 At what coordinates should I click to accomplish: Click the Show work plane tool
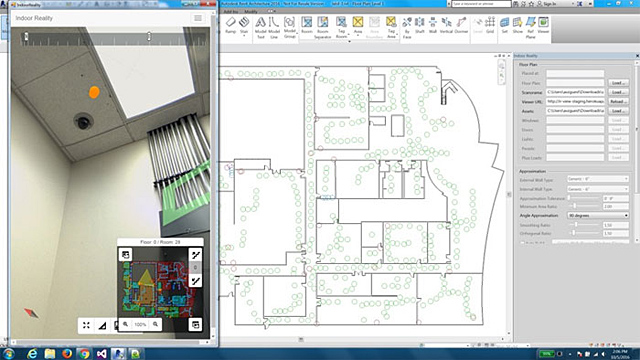(x=518, y=26)
